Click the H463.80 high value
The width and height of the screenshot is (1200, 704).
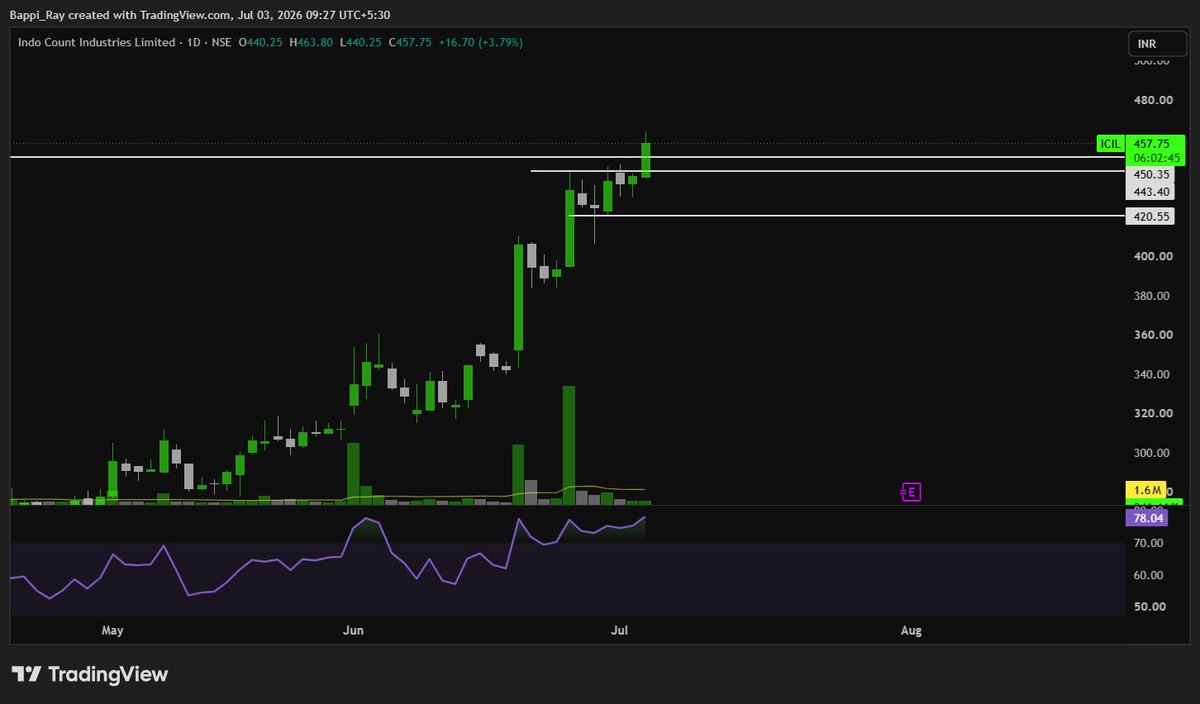click(x=312, y=42)
